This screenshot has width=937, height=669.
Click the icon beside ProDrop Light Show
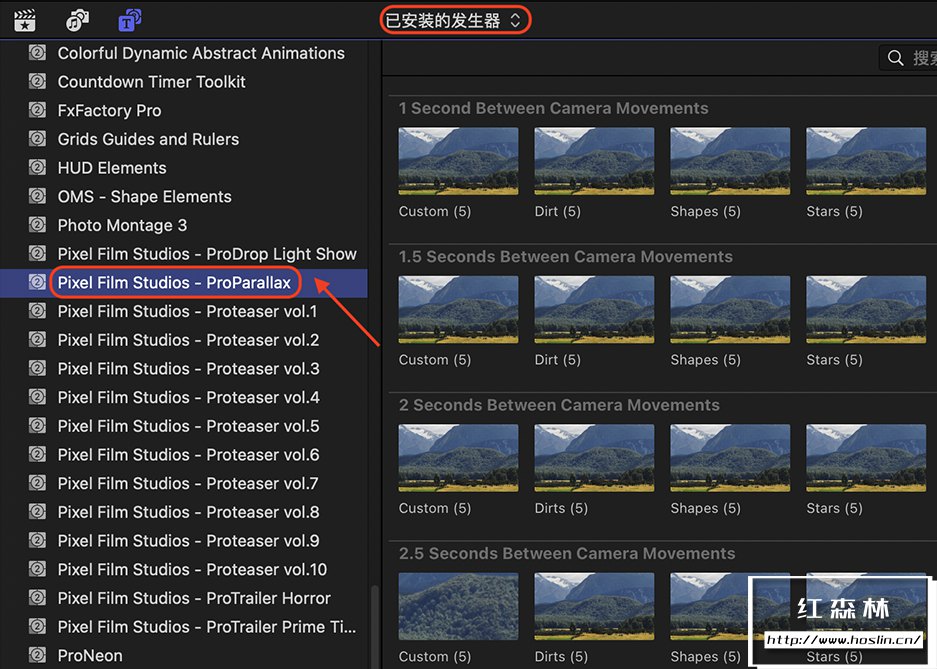pos(37,253)
